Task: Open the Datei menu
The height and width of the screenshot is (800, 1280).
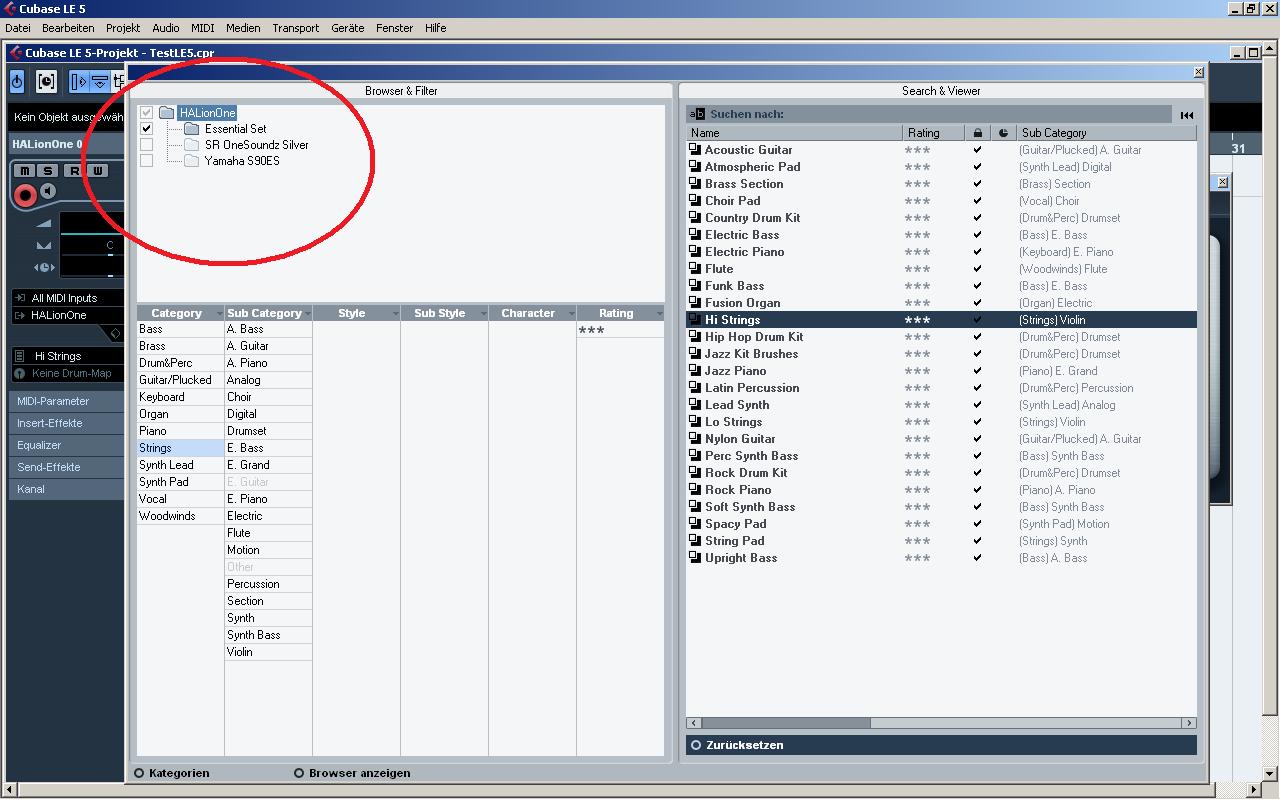Action: pos(18,28)
